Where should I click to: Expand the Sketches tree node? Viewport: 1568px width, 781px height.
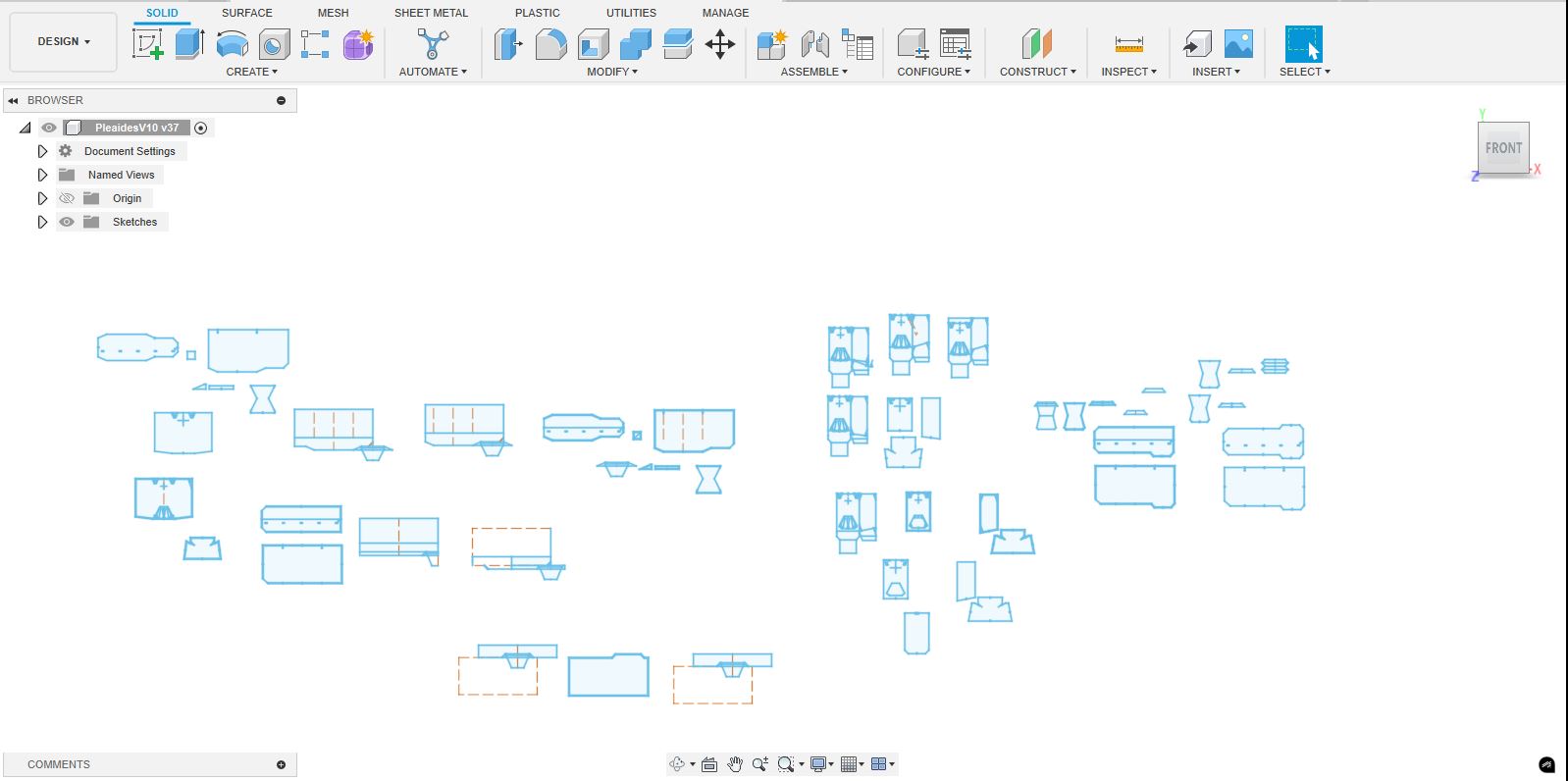[x=42, y=222]
